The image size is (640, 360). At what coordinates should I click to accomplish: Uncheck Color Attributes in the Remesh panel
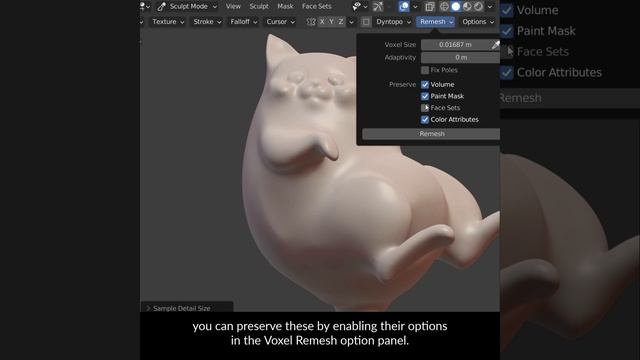click(x=425, y=120)
